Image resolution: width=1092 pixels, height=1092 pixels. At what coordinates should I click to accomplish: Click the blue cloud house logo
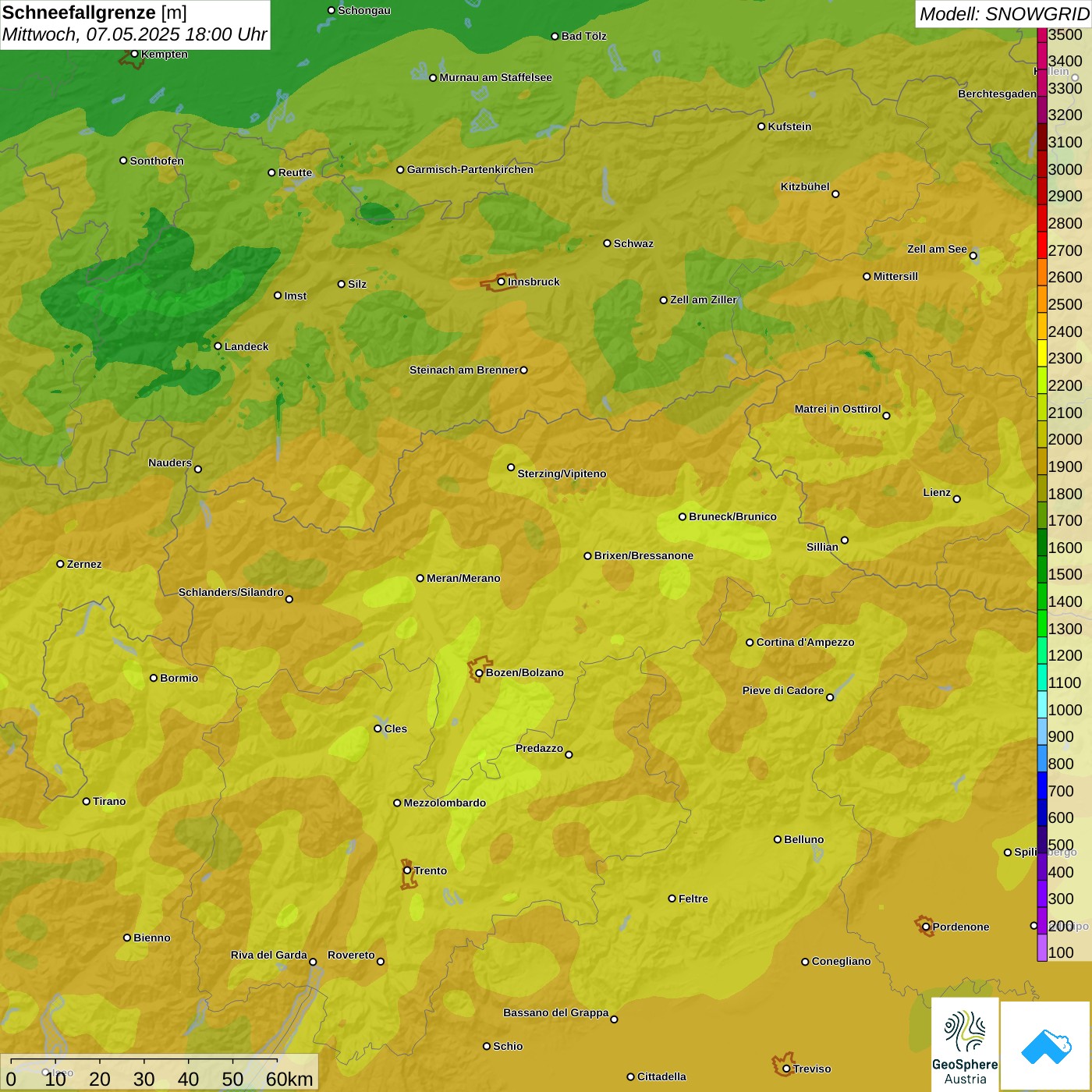tap(1046, 1046)
